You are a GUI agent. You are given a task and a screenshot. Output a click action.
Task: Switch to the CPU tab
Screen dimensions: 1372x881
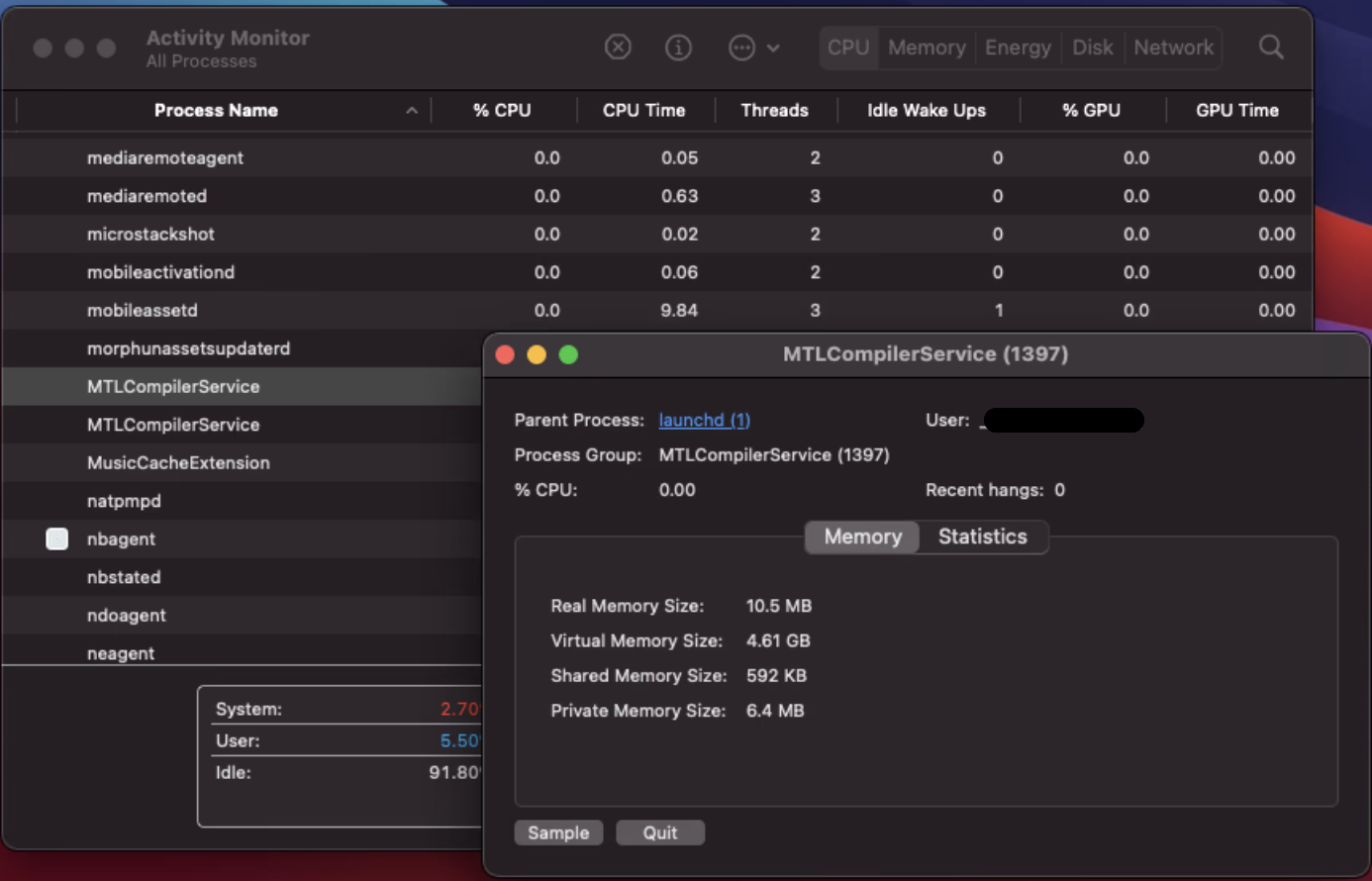click(848, 48)
